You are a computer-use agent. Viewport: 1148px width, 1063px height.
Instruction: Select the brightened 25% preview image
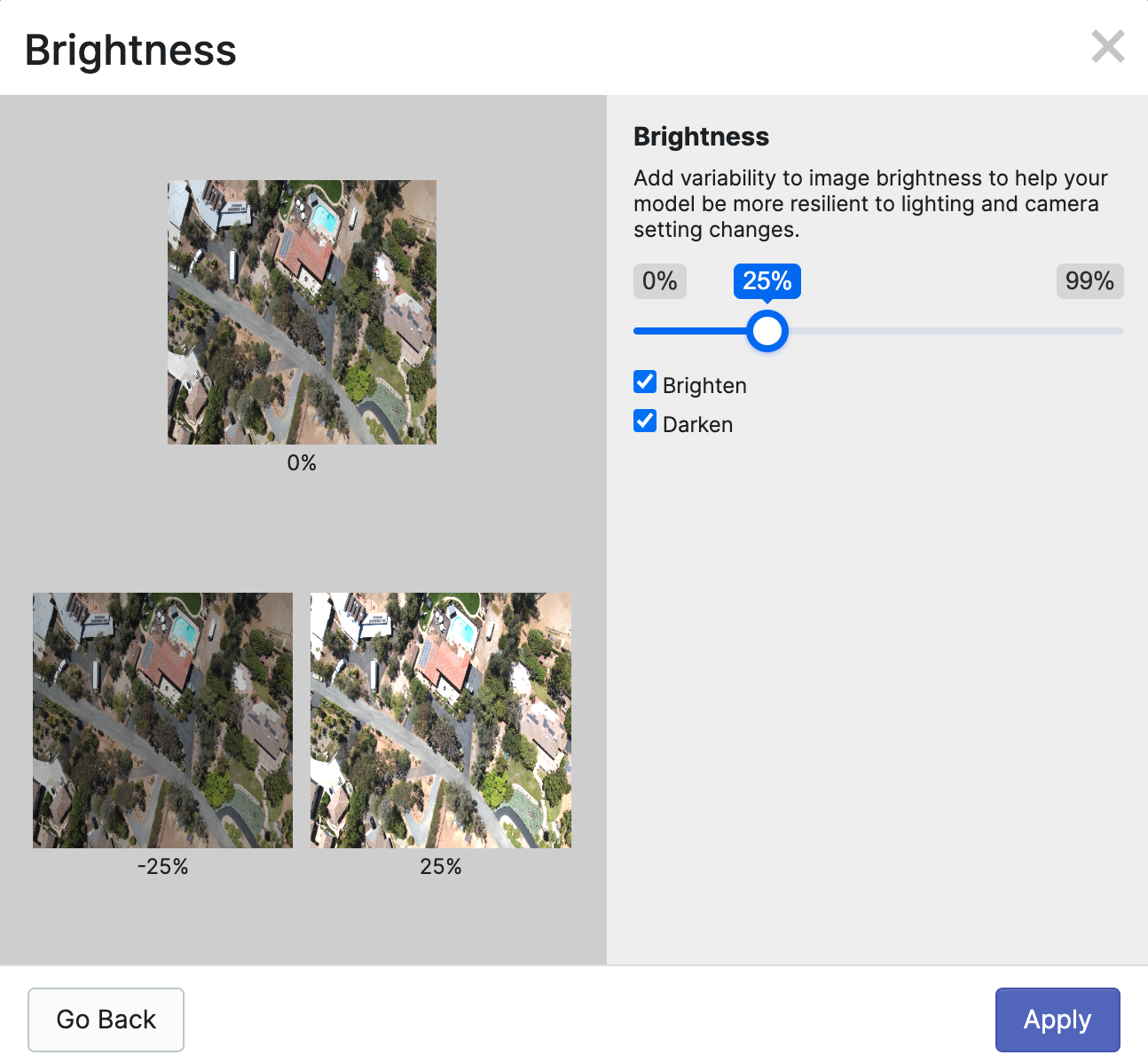point(441,720)
